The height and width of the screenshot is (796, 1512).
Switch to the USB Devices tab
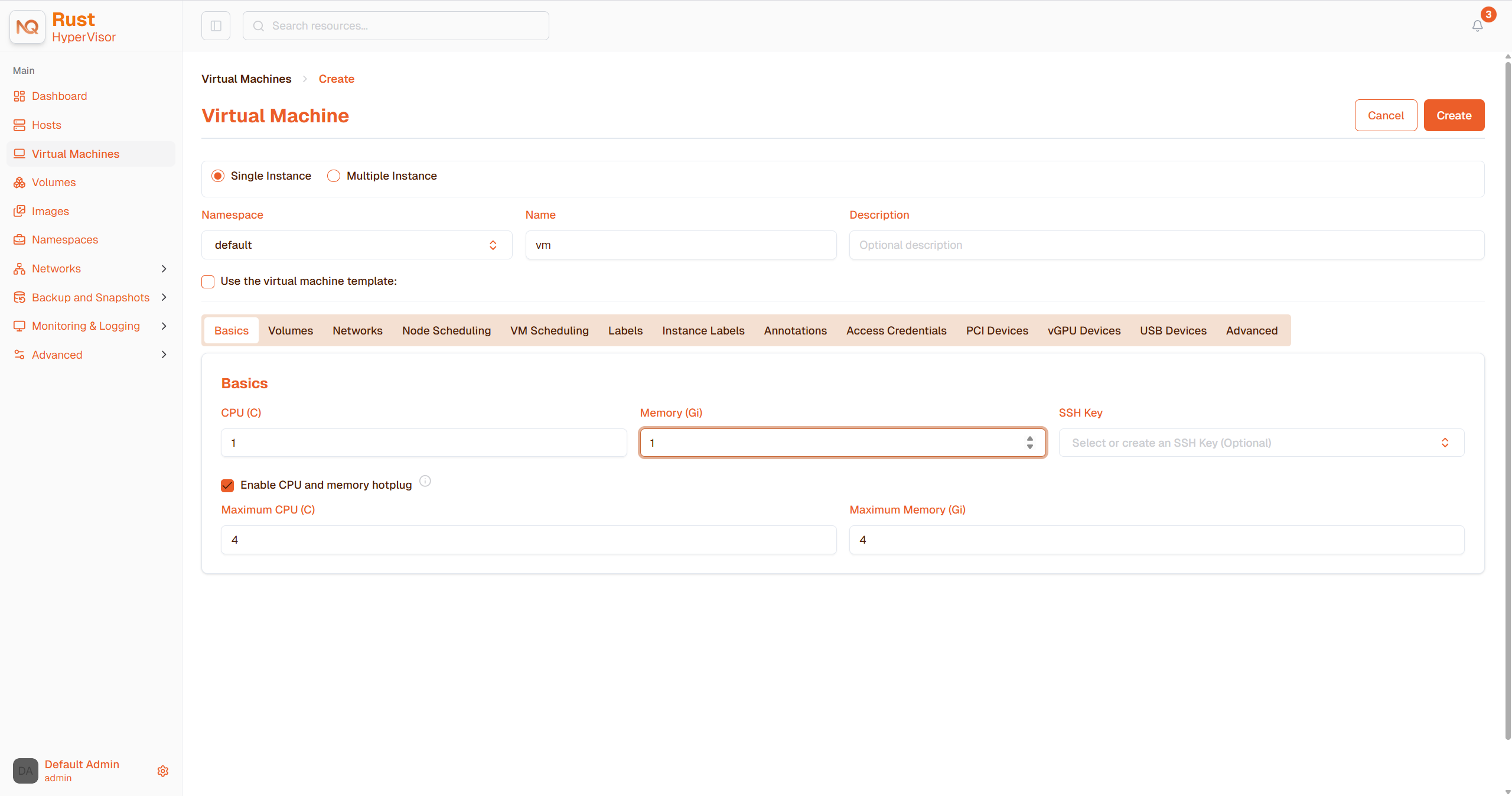point(1173,331)
